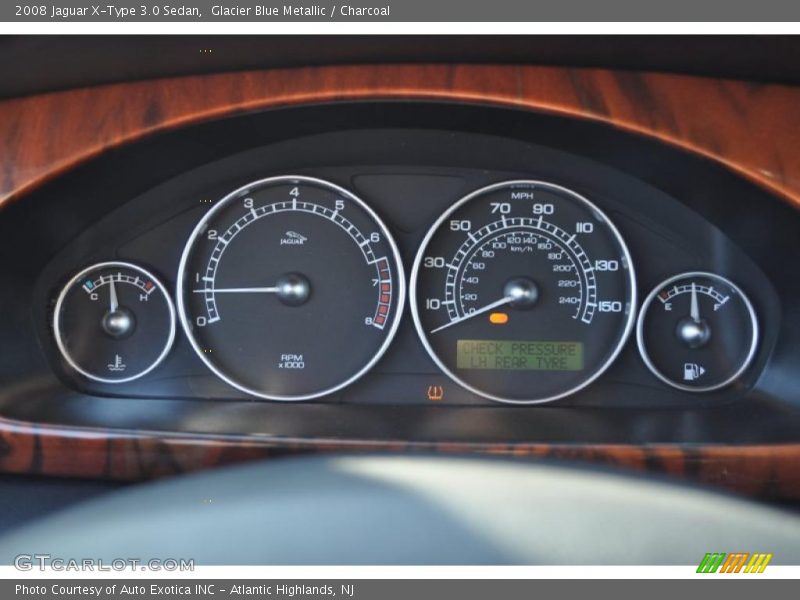800x600 pixels.
Task: Click the orange tyre pressure warning light
Action: pos(435,392)
